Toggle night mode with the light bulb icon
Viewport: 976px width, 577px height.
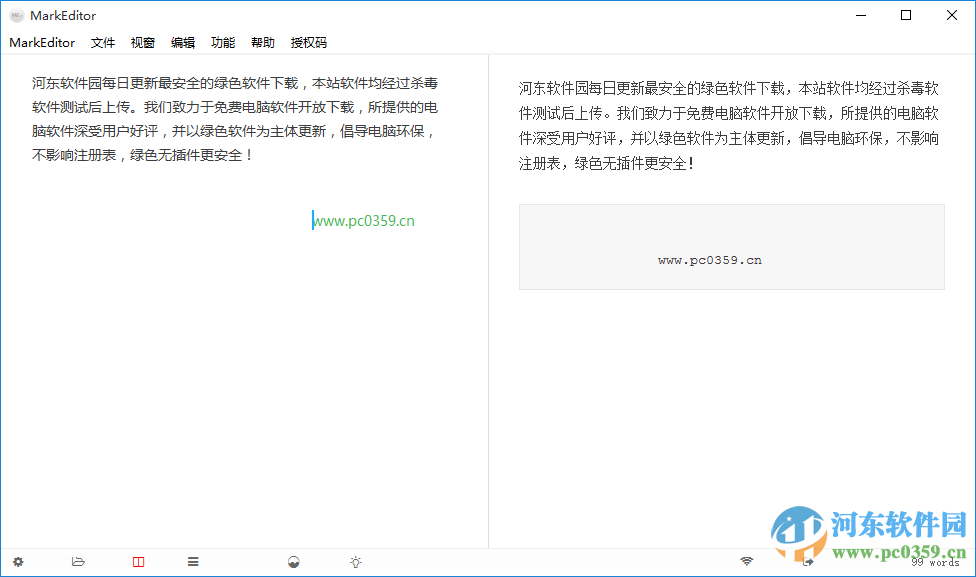tap(355, 562)
